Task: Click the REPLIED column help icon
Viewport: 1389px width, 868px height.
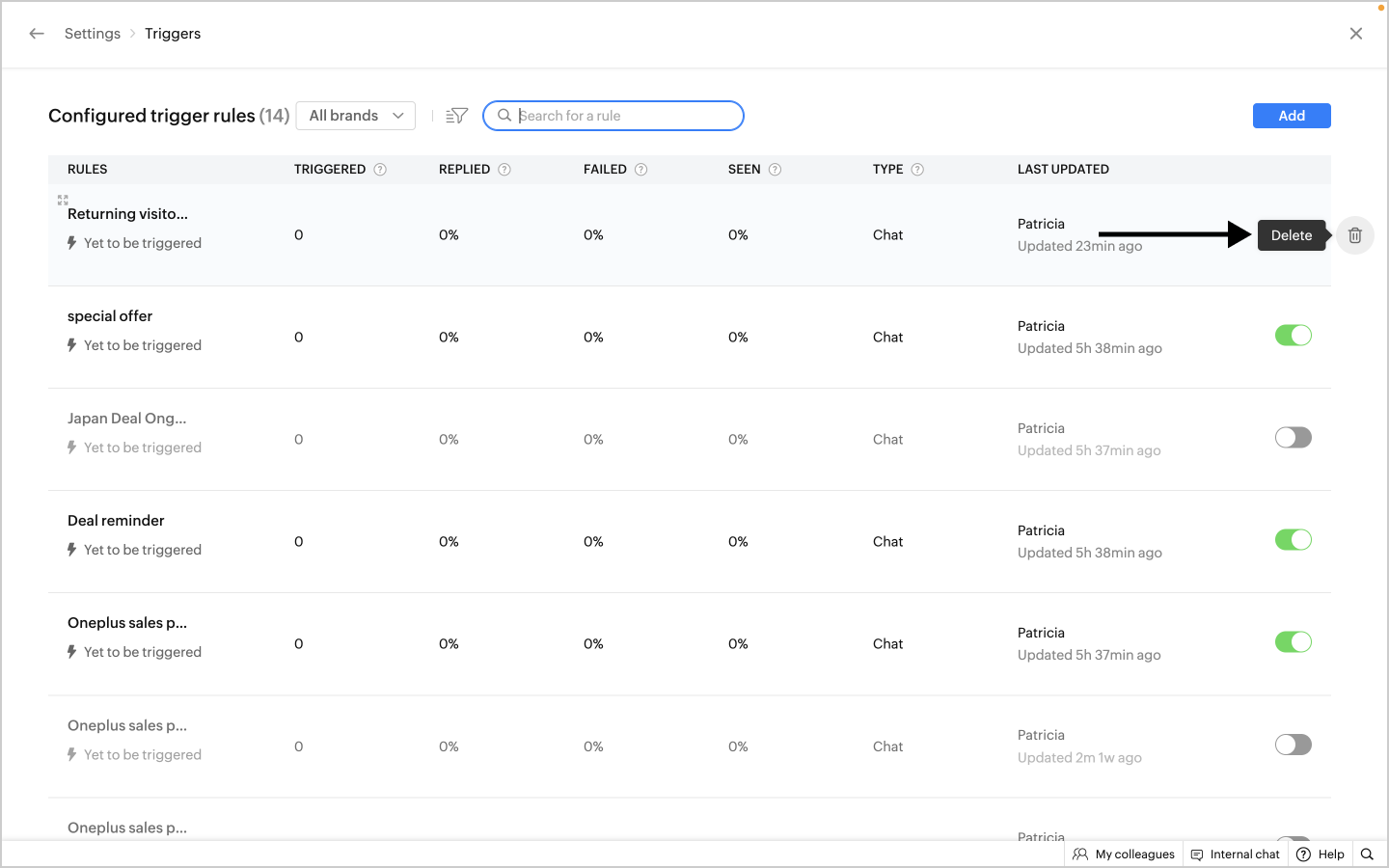Action: click(504, 170)
